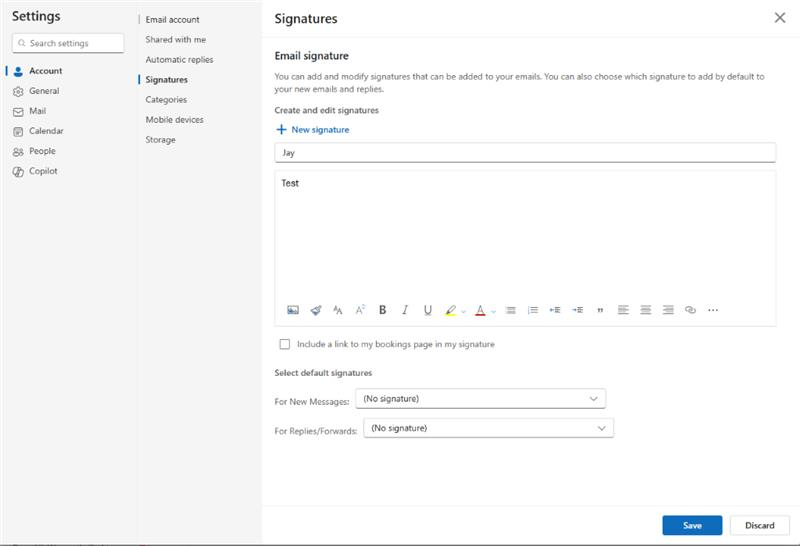Click the superscript A icon
Viewport: 800px width, 546px height.
[360, 310]
